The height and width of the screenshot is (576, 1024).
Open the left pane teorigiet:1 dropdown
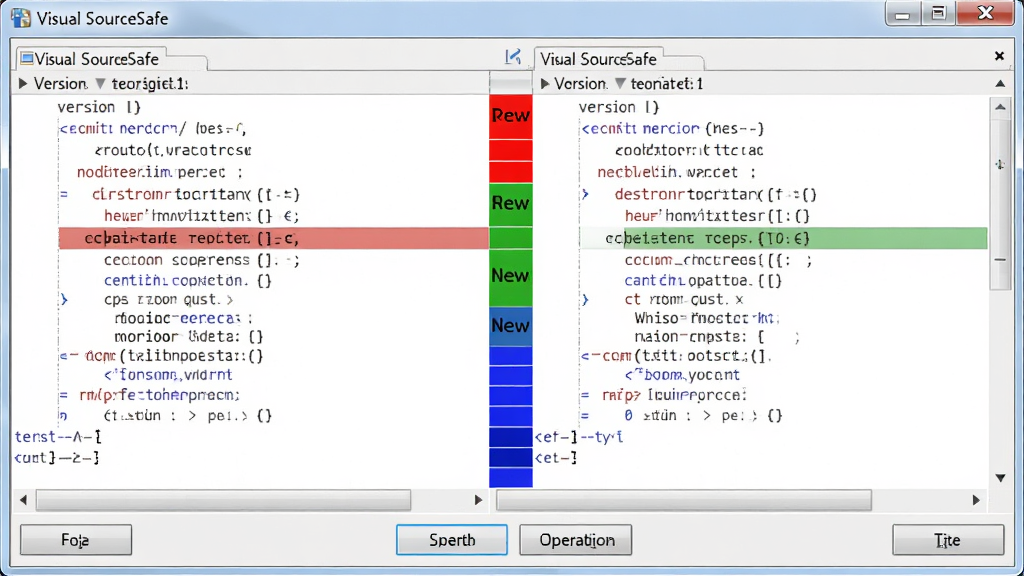[100, 84]
